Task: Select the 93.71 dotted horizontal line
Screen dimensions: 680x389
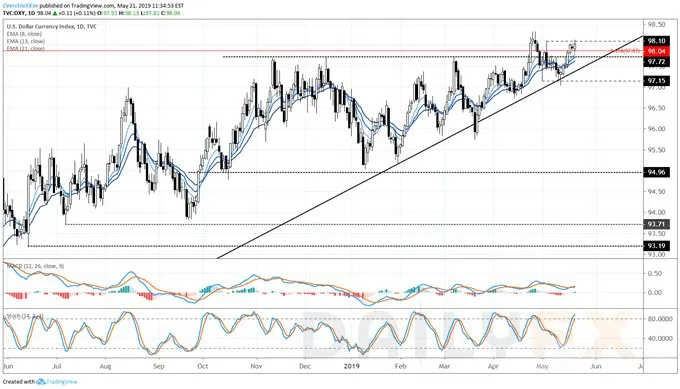Action: (x=353, y=224)
